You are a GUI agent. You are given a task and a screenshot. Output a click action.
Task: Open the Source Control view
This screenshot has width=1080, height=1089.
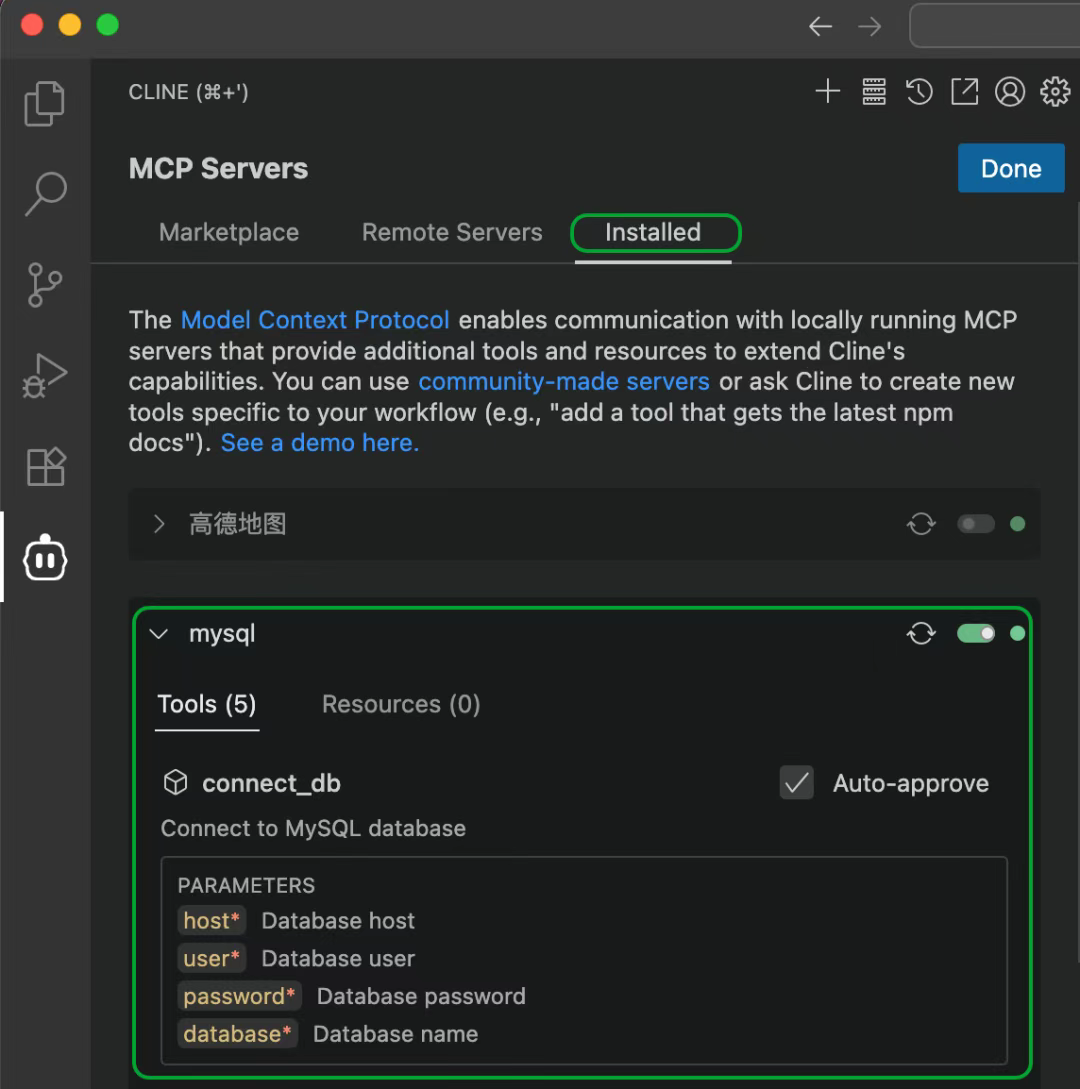pyautogui.click(x=45, y=285)
